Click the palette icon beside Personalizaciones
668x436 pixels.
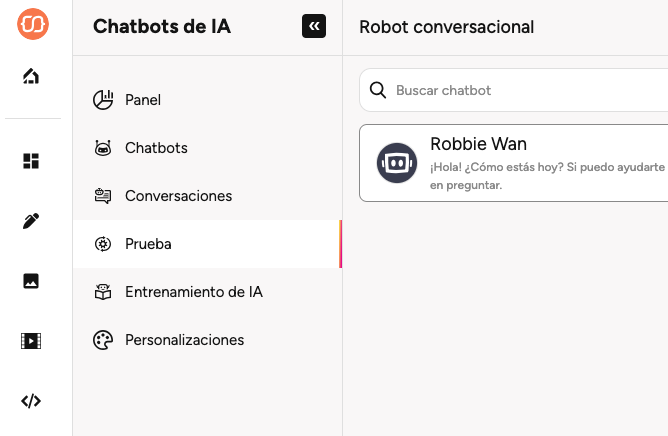click(102, 340)
